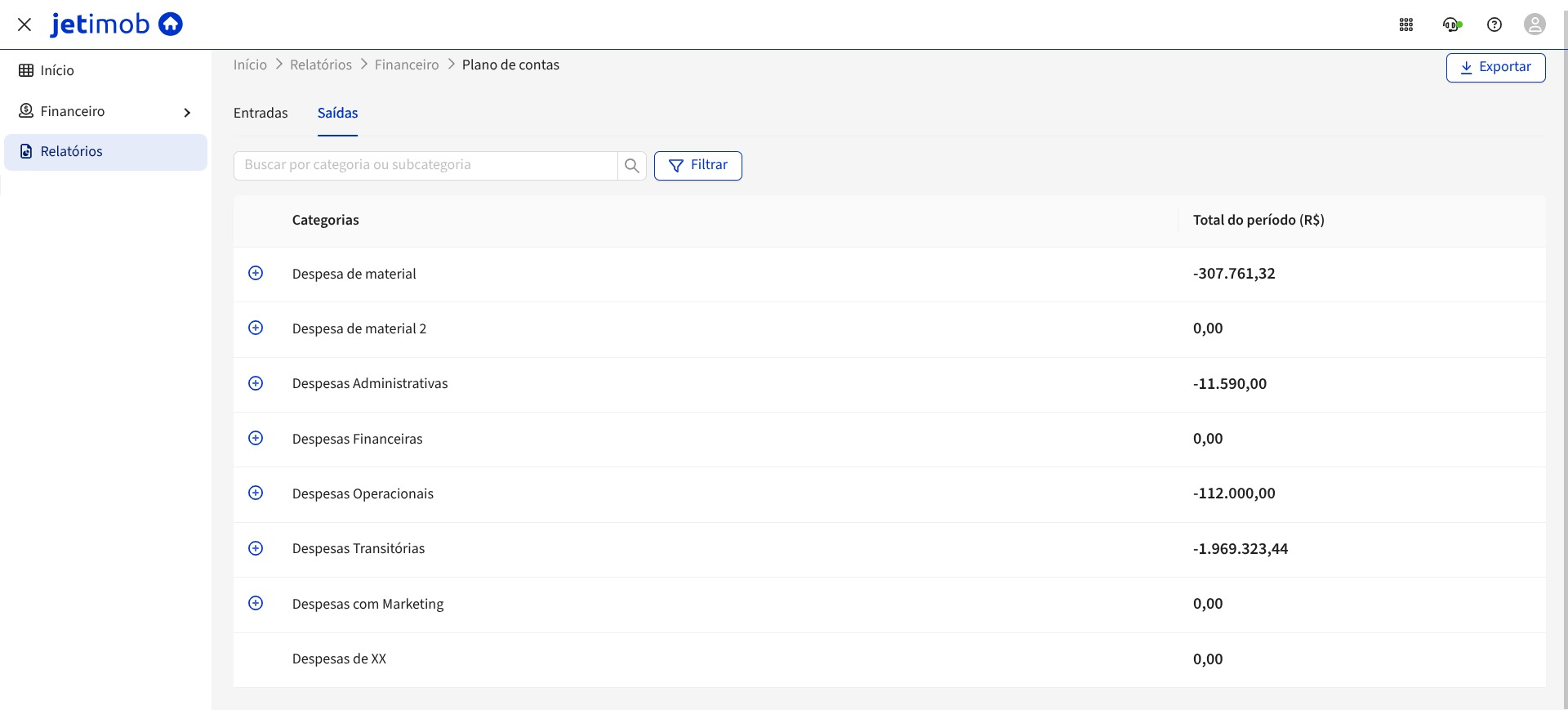The image size is (1568, 710).
Task: Expand the Despesas Administrativas category
Action: tap(256, 383)
